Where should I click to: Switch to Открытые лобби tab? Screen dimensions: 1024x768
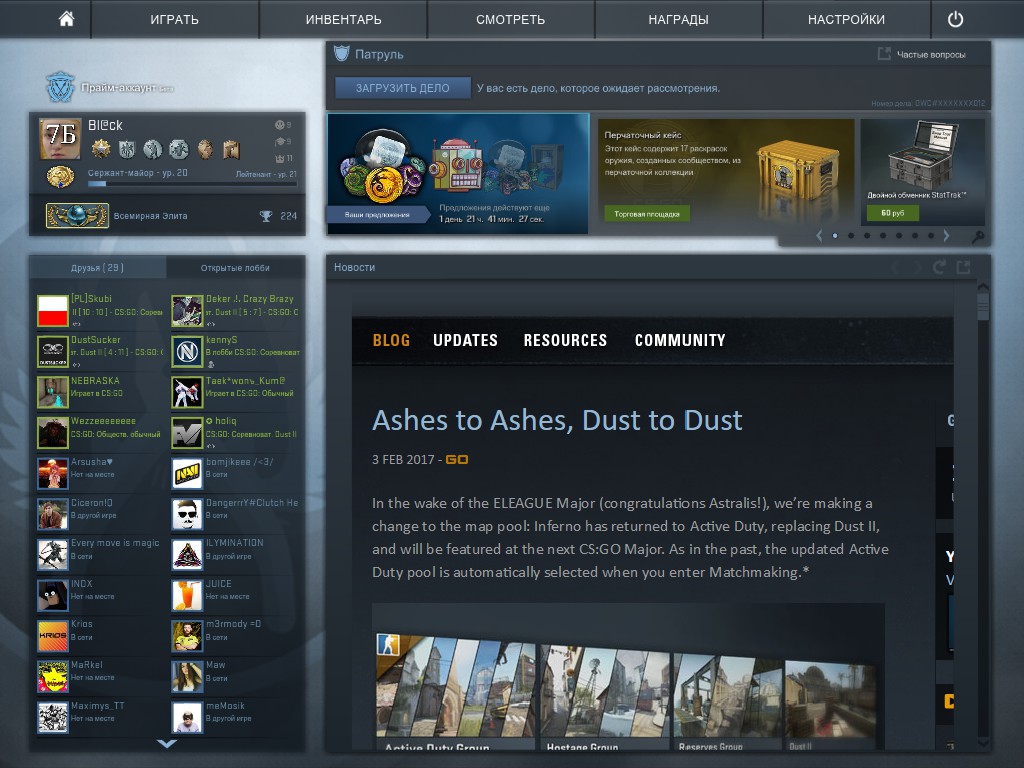click(x=235, y=268)
